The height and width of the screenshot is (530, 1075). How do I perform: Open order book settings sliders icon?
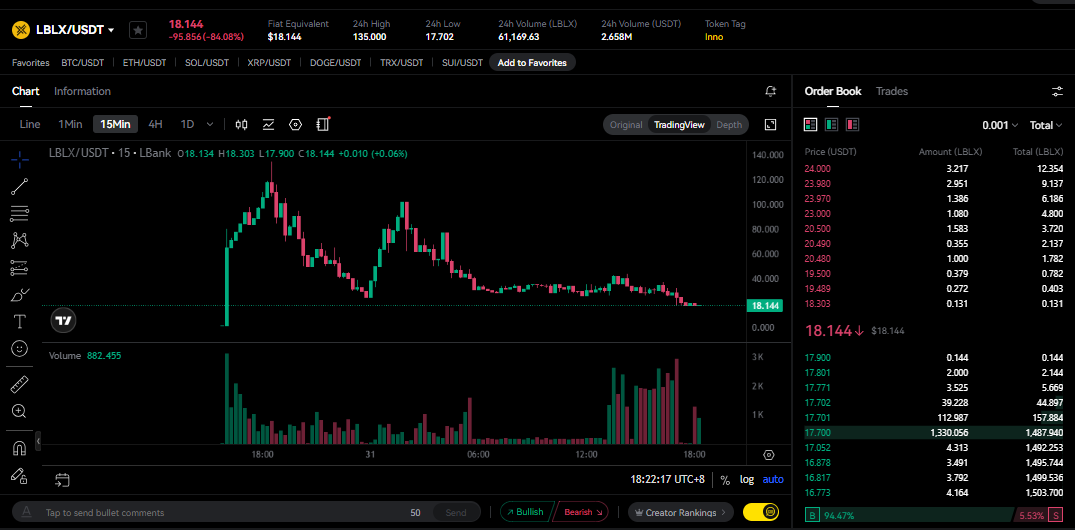(x=1056, y=91)
